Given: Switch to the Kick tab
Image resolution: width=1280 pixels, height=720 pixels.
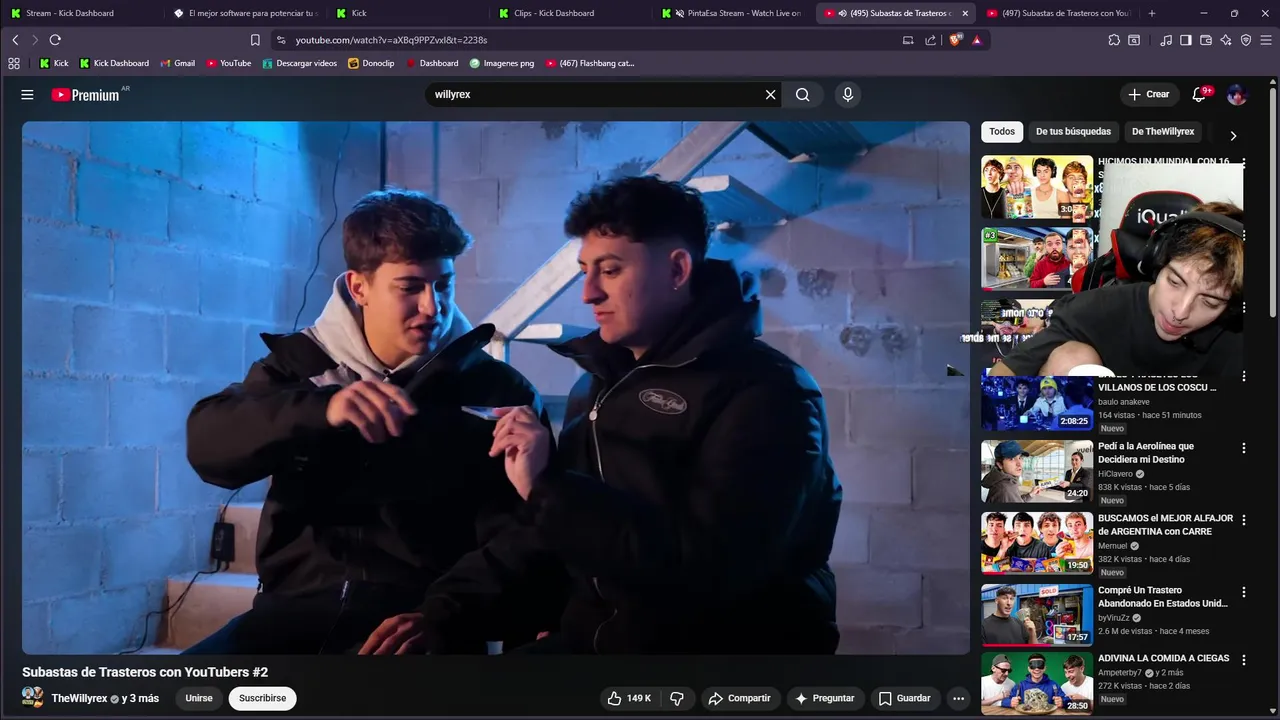Looking at the screenshot, I should click(x=408, y=13).
